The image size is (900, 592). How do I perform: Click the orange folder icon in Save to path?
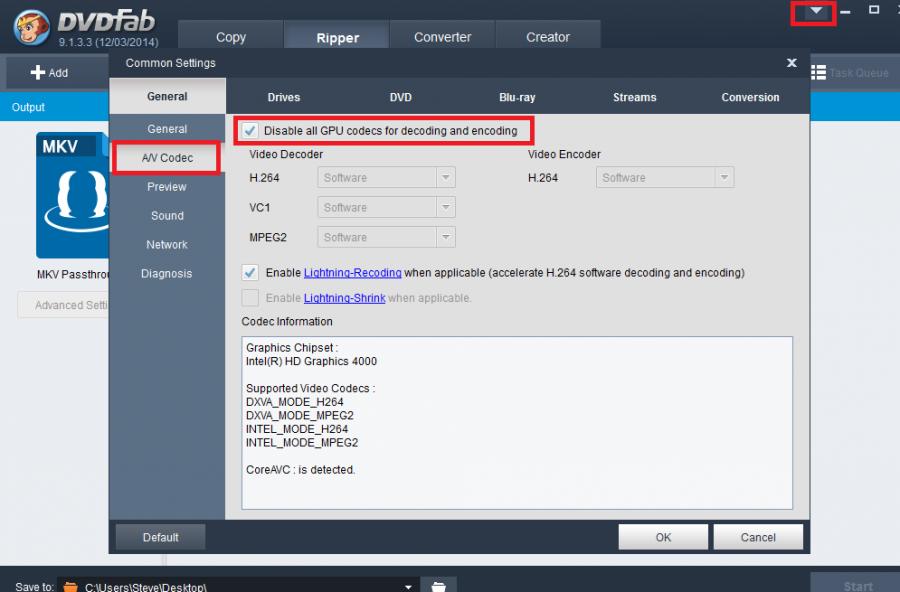(x=71, y=587)
